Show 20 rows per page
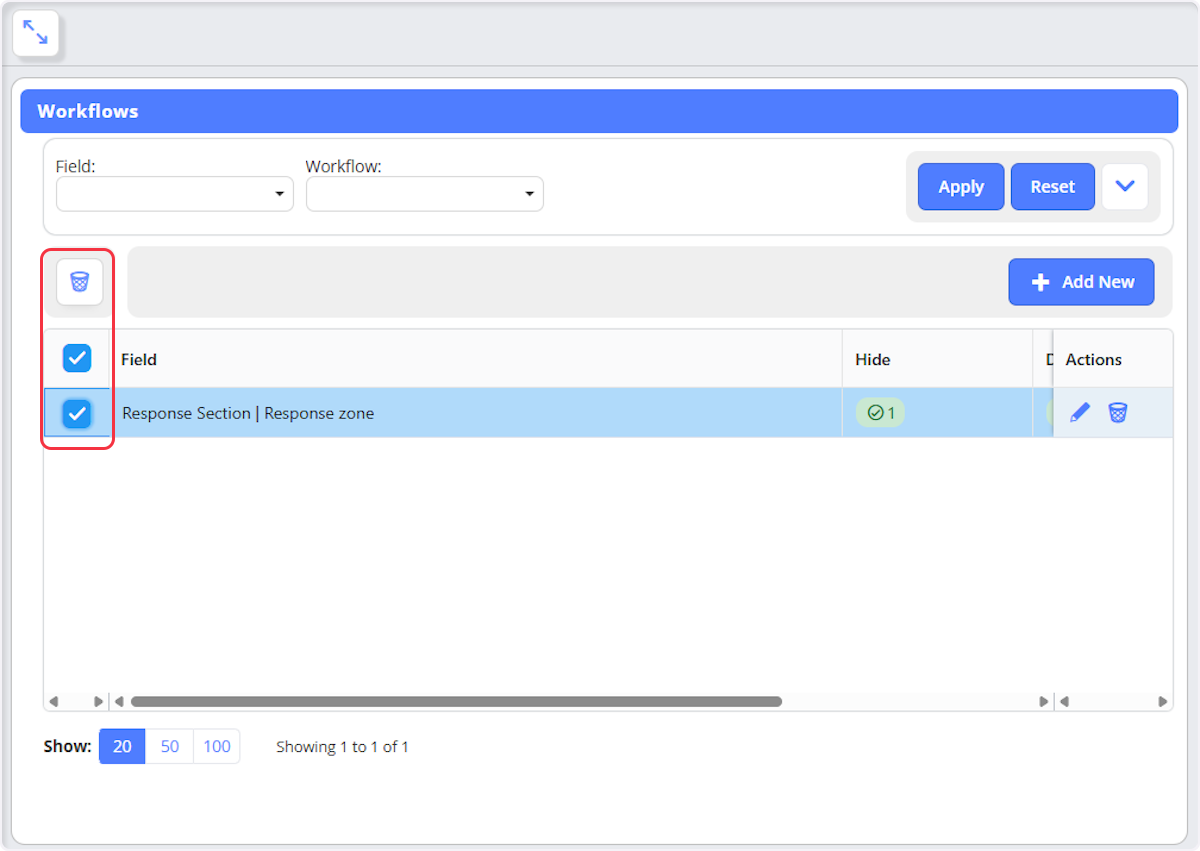The width and height of the screenshot is (1200, 851). tap(122, 746)
